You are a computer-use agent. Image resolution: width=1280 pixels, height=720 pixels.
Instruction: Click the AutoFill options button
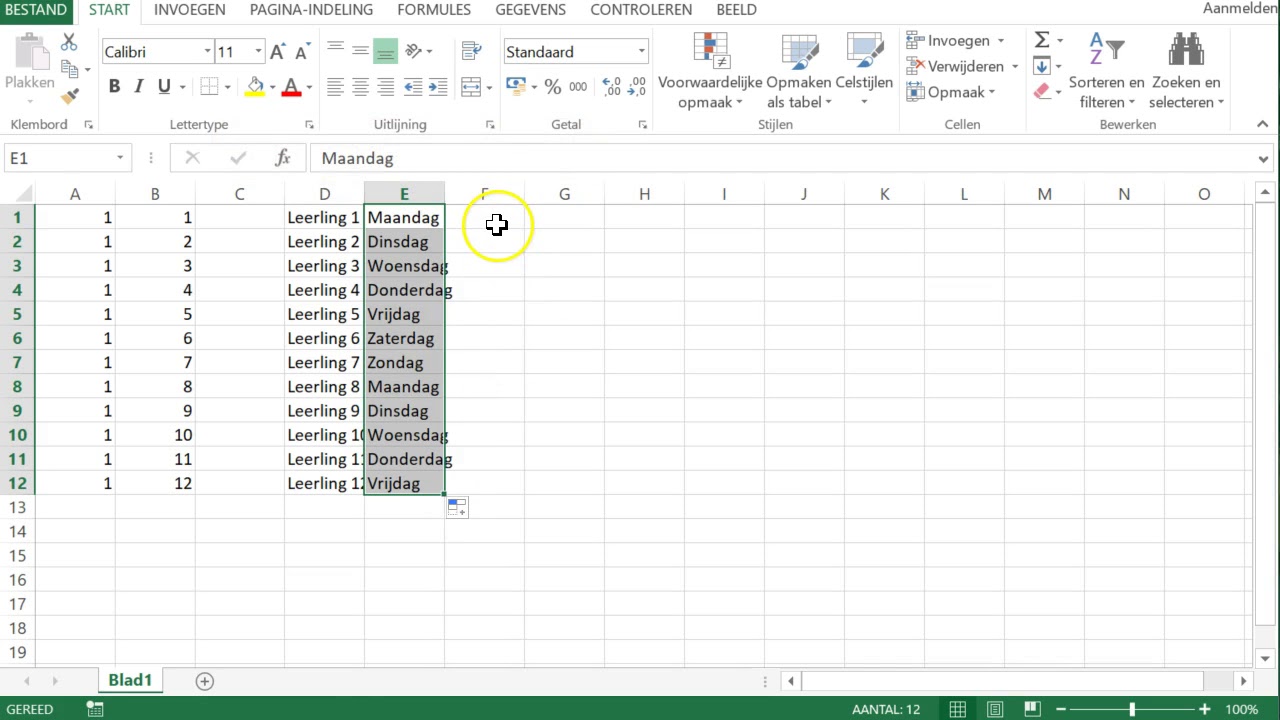(457, 508)
